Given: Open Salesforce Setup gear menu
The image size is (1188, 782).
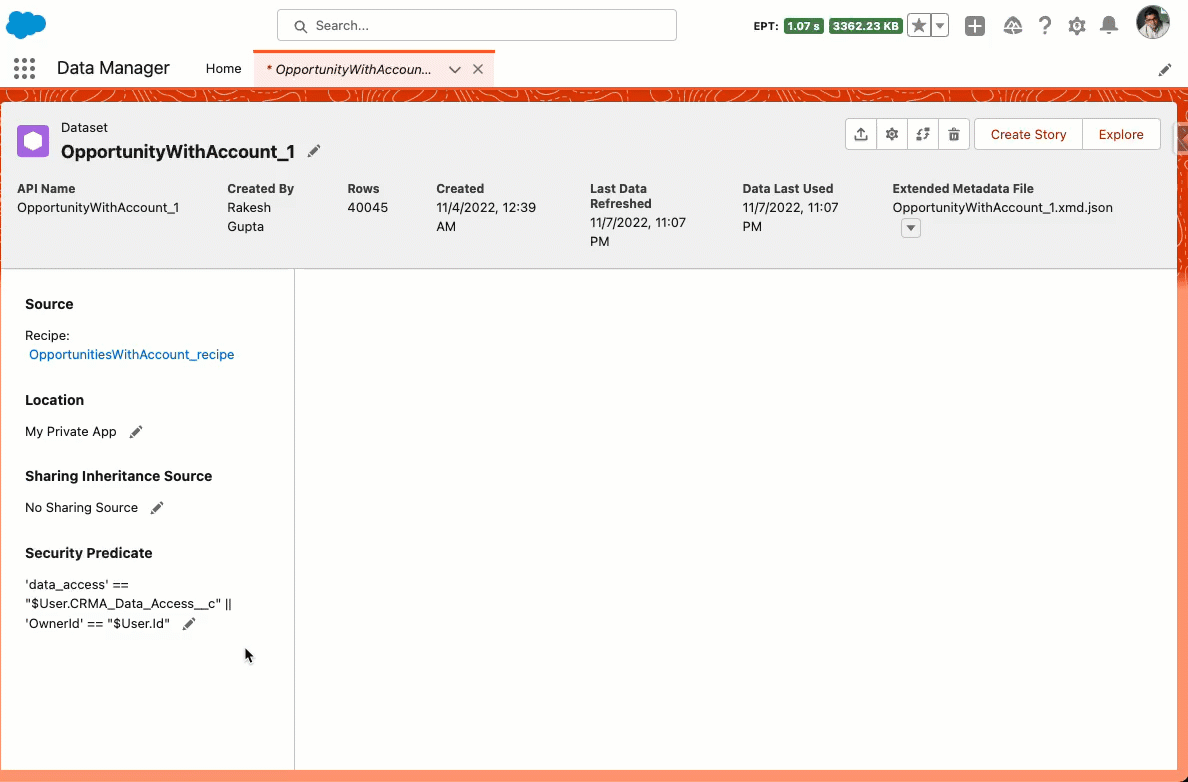Looking at the screenshot, I should [x=1076, y=26].
